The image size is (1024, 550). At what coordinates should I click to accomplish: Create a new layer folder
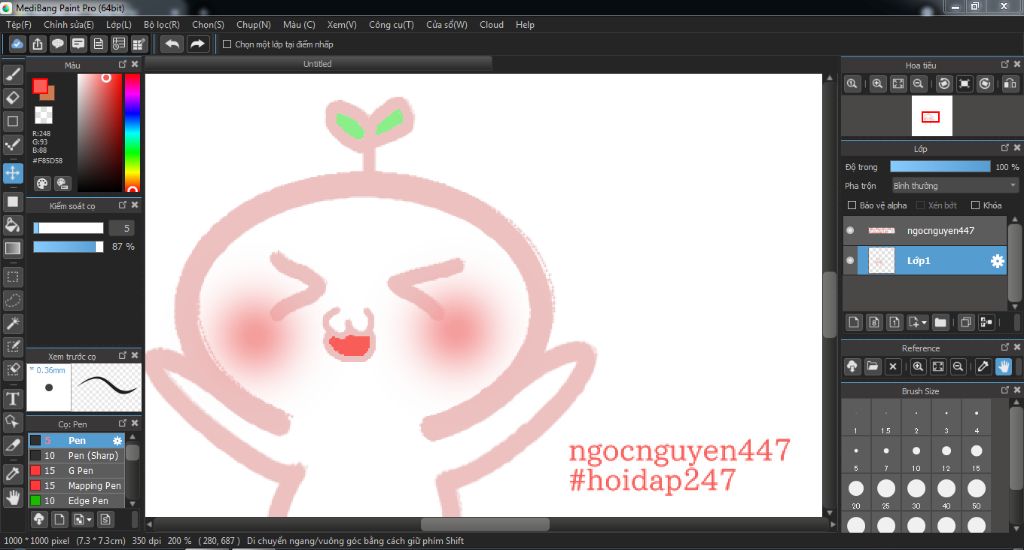pos(940,322)
